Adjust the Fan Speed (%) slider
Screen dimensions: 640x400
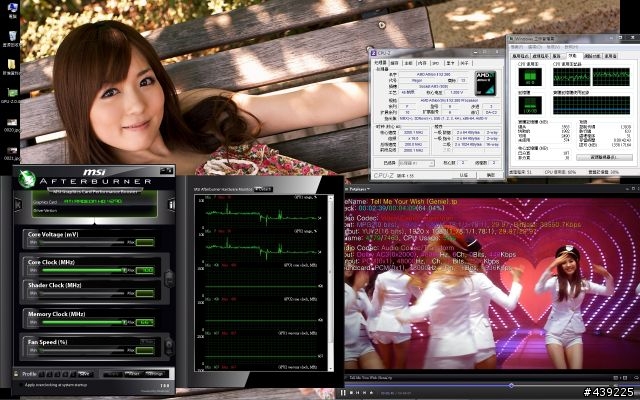(82, 350)
